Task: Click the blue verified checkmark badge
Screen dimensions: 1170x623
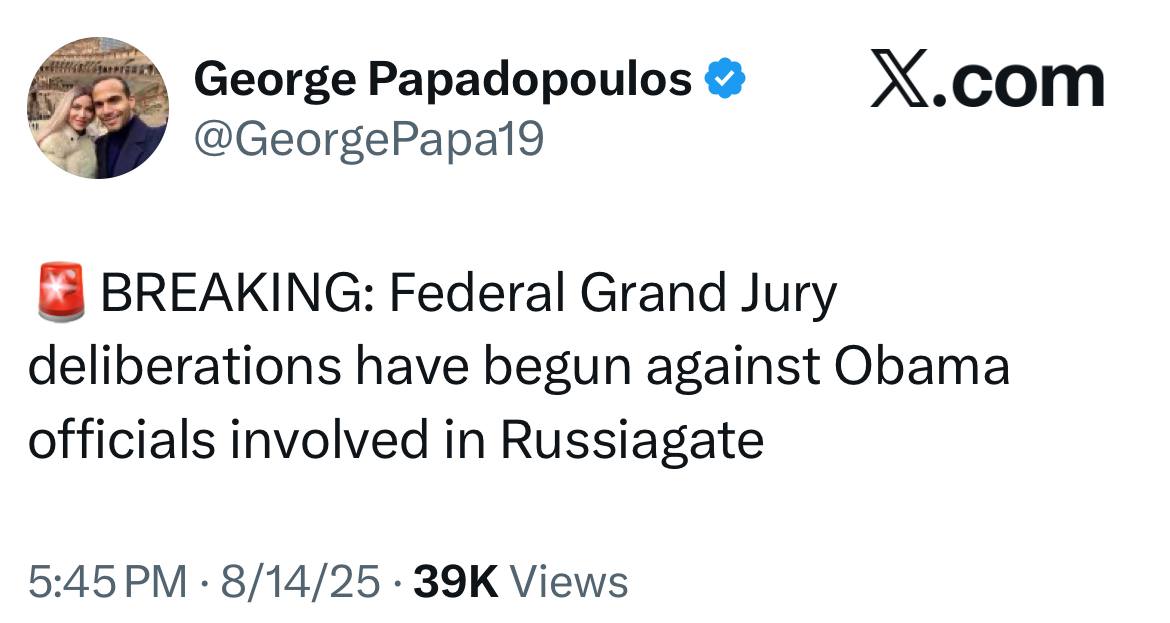Action: (x=725, y=78)
